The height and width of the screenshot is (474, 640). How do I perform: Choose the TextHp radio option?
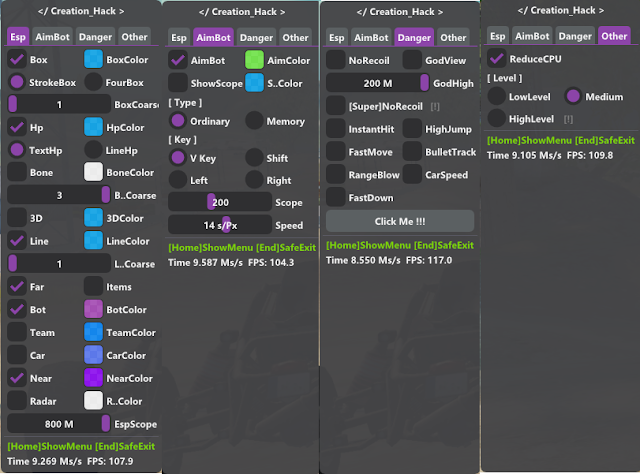pos(17,150)
